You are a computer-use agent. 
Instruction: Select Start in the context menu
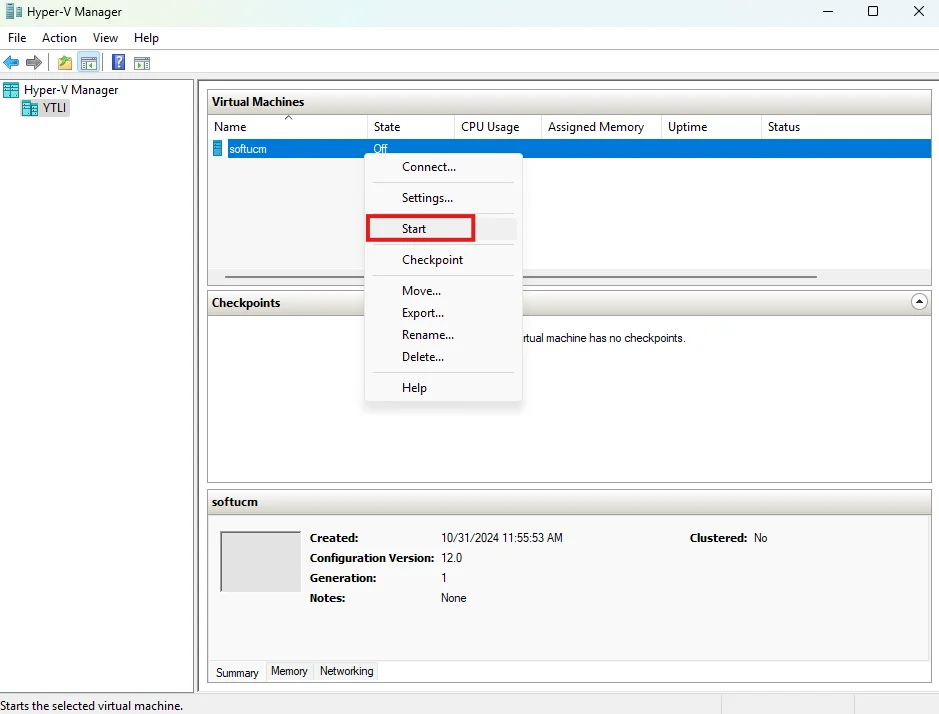[443, 229]
